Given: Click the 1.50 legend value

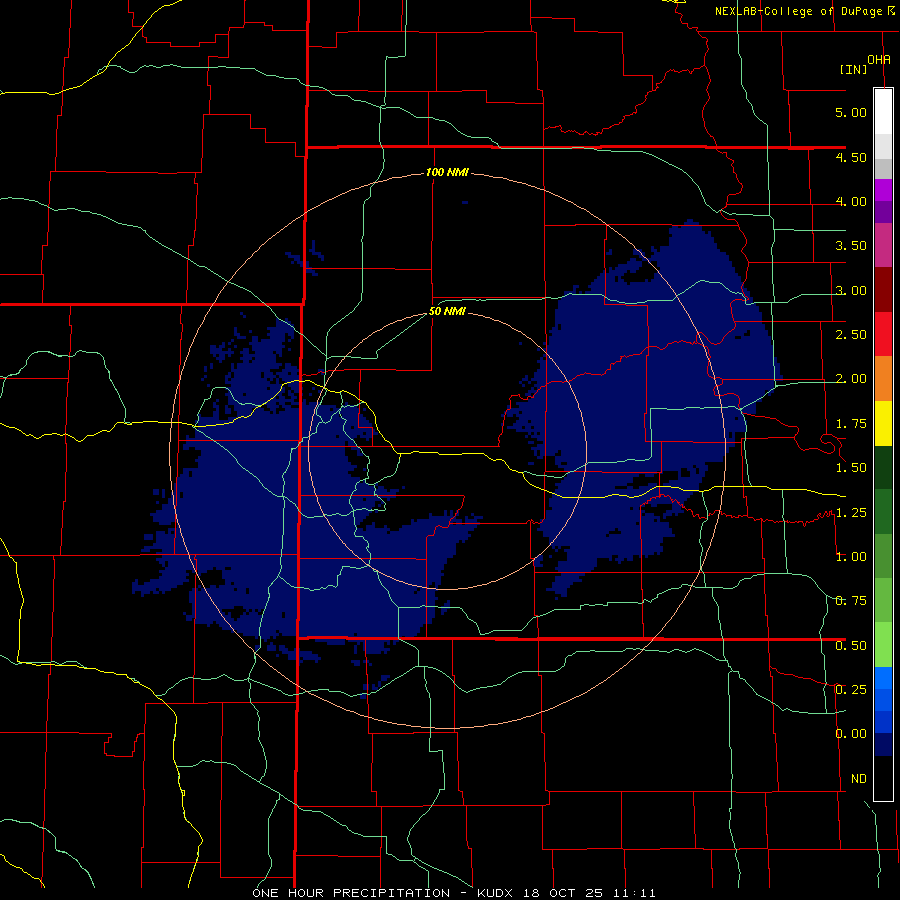Looking at the screenshot, I should pyautogui.click(x=851, y=468).
